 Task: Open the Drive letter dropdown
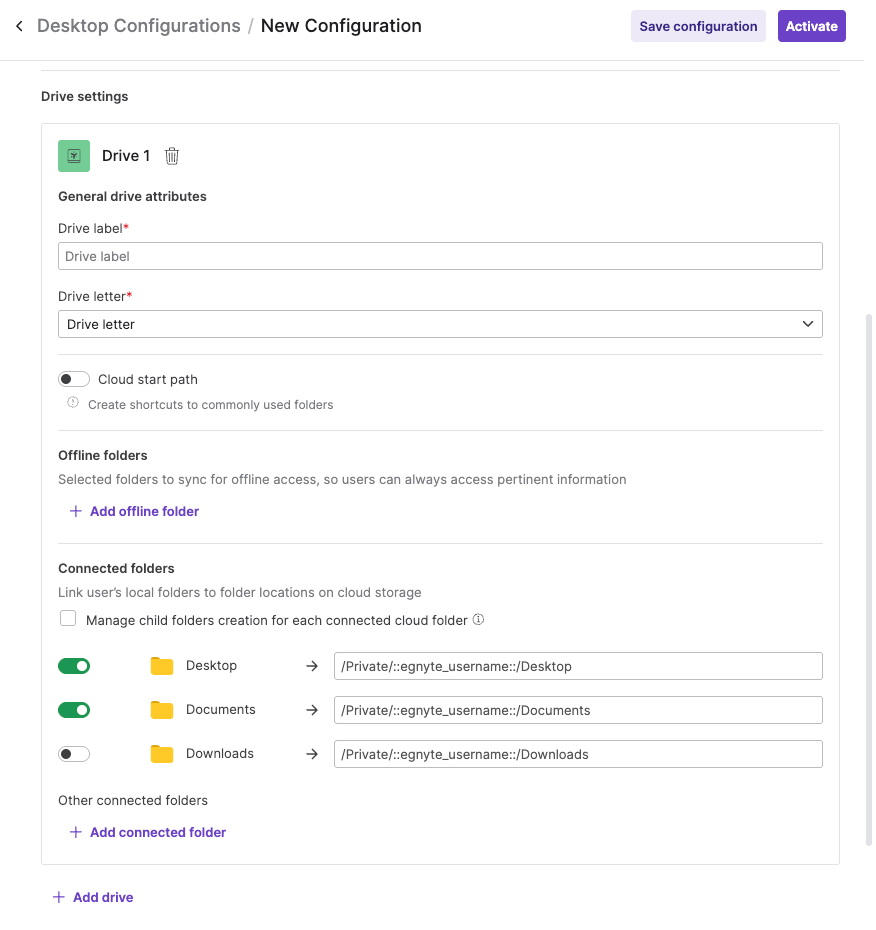coord(440,324)
